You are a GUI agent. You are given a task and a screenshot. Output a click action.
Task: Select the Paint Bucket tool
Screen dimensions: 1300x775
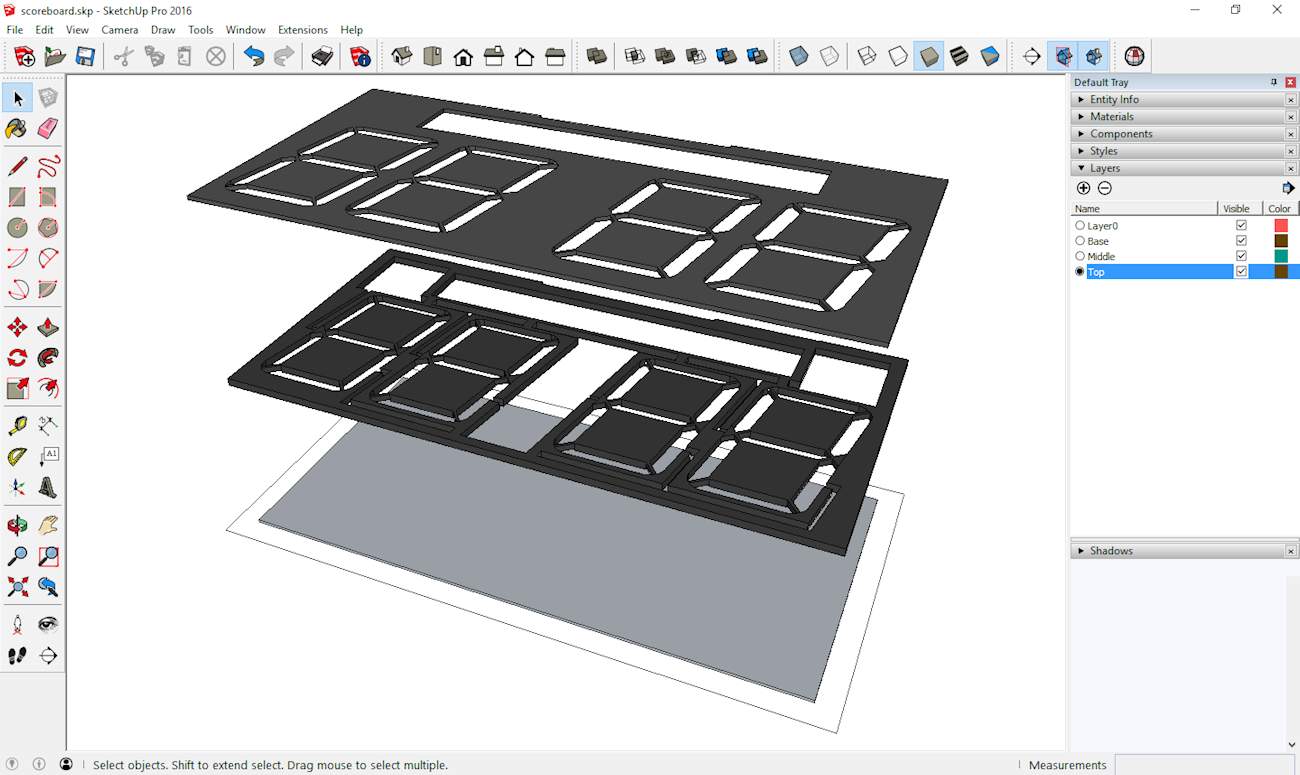click(17, 128)
